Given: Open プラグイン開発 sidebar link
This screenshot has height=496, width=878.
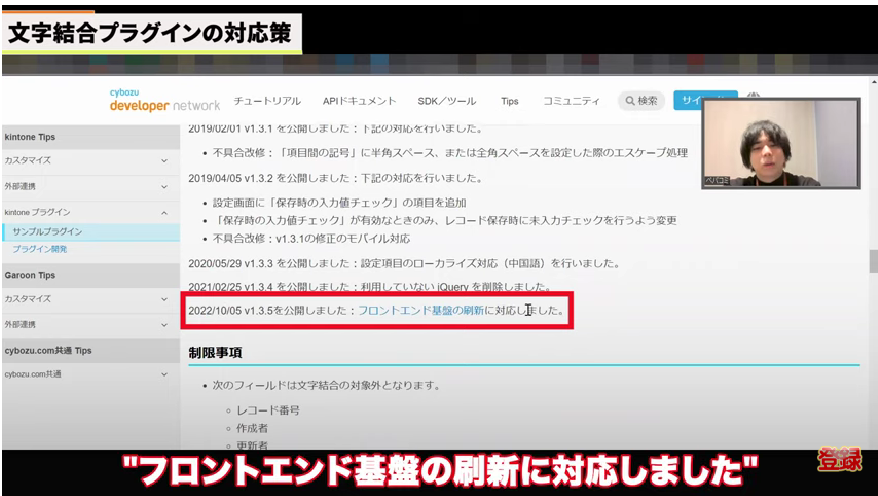Looking at the screenshot, I should coord(40,249).
